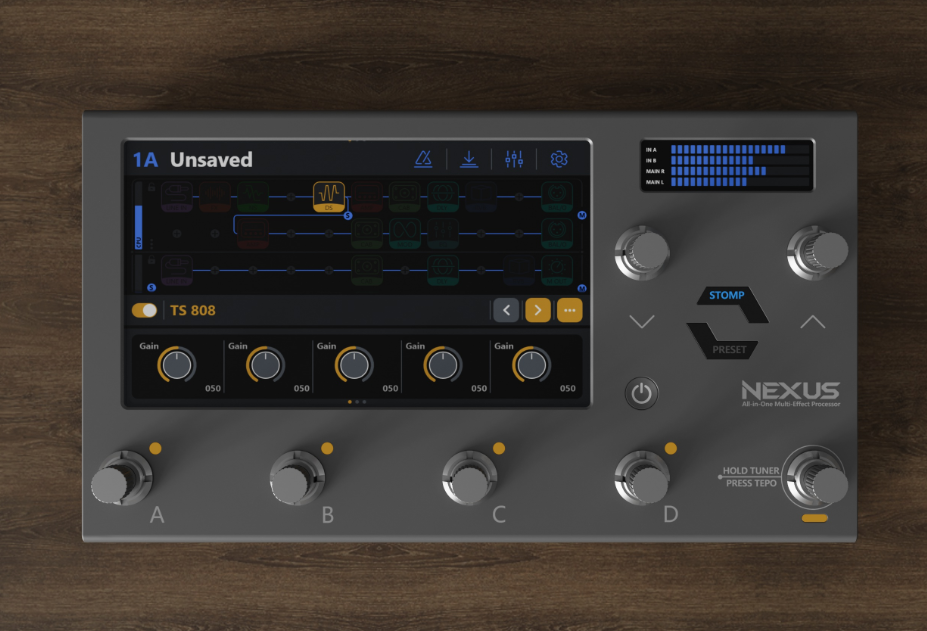927x631 pixels.
Task: Toggle the TS 808 effect on/off switch
Action: click(x=144, y=310)
